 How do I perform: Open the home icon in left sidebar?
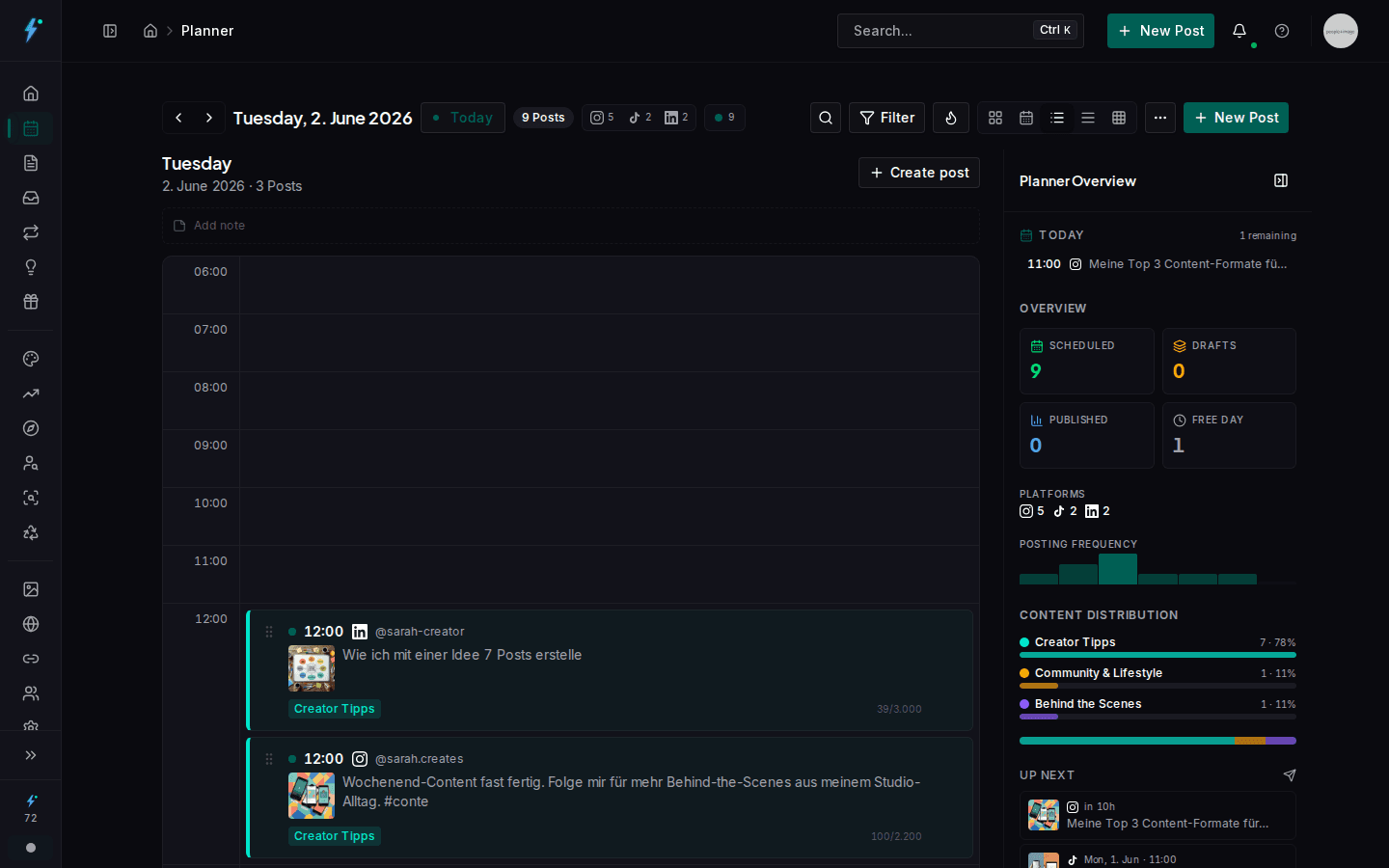(31, 94)
